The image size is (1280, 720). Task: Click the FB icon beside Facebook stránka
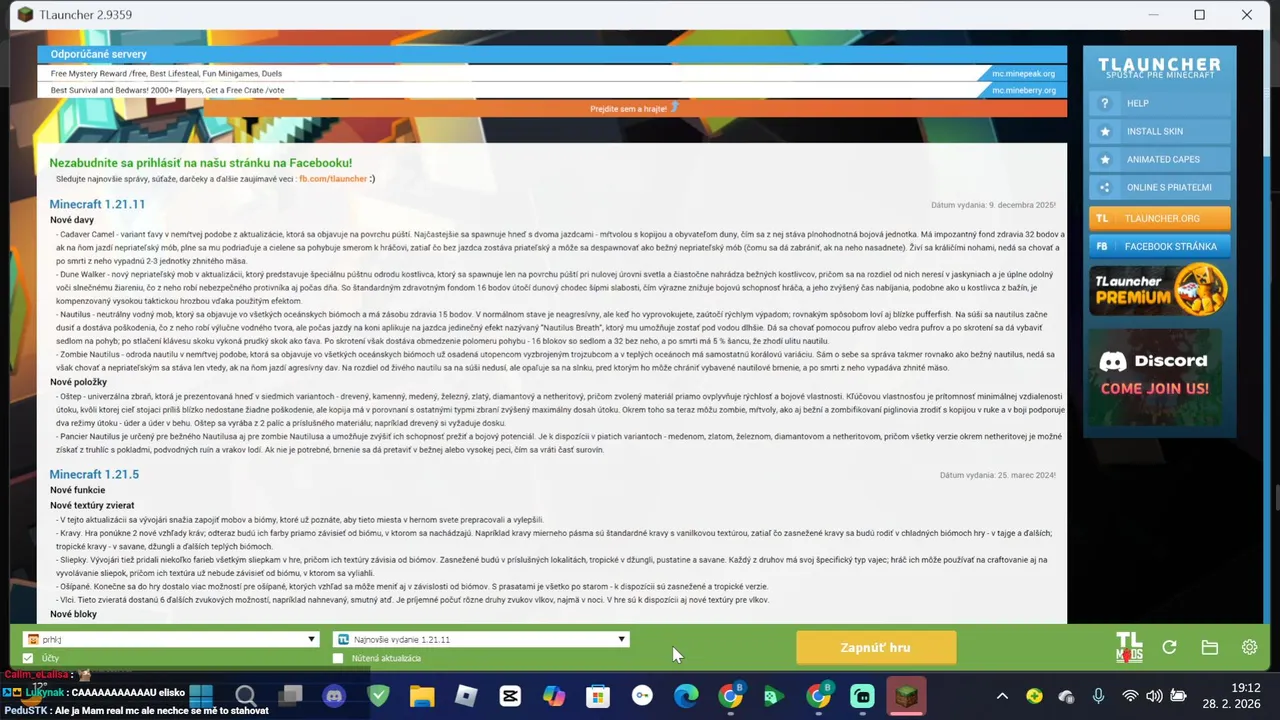click(1102, 246)
